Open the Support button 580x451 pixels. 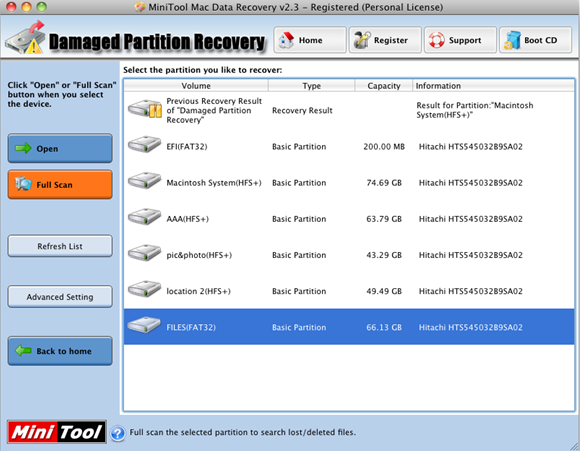(x=460, y=40)
